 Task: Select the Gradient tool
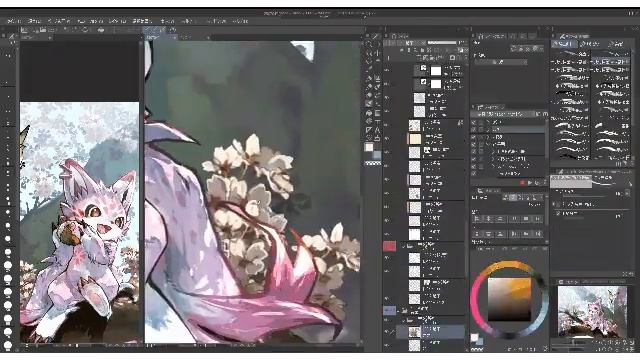click(x=377, y=113)
